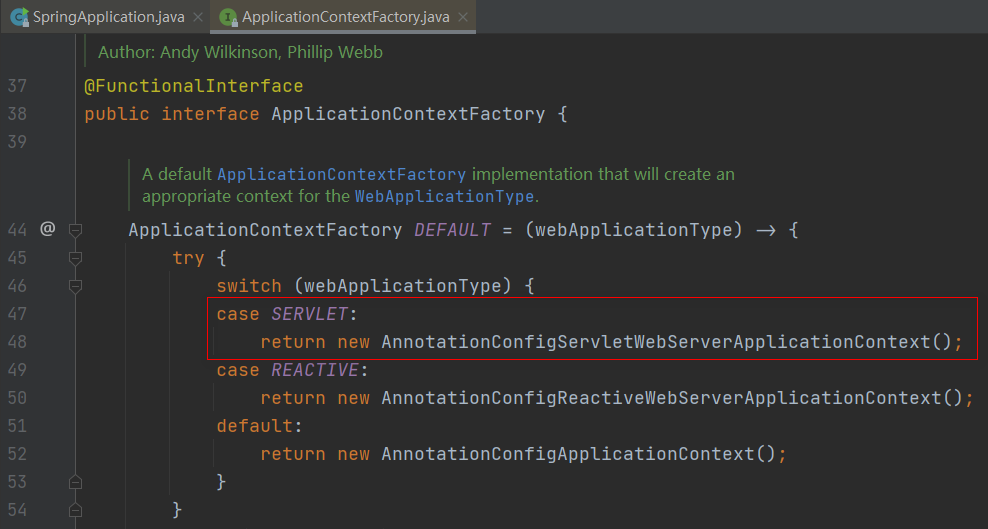Click the try keyword on line 45
Viewport: 988px width, 529px height.
188,258
